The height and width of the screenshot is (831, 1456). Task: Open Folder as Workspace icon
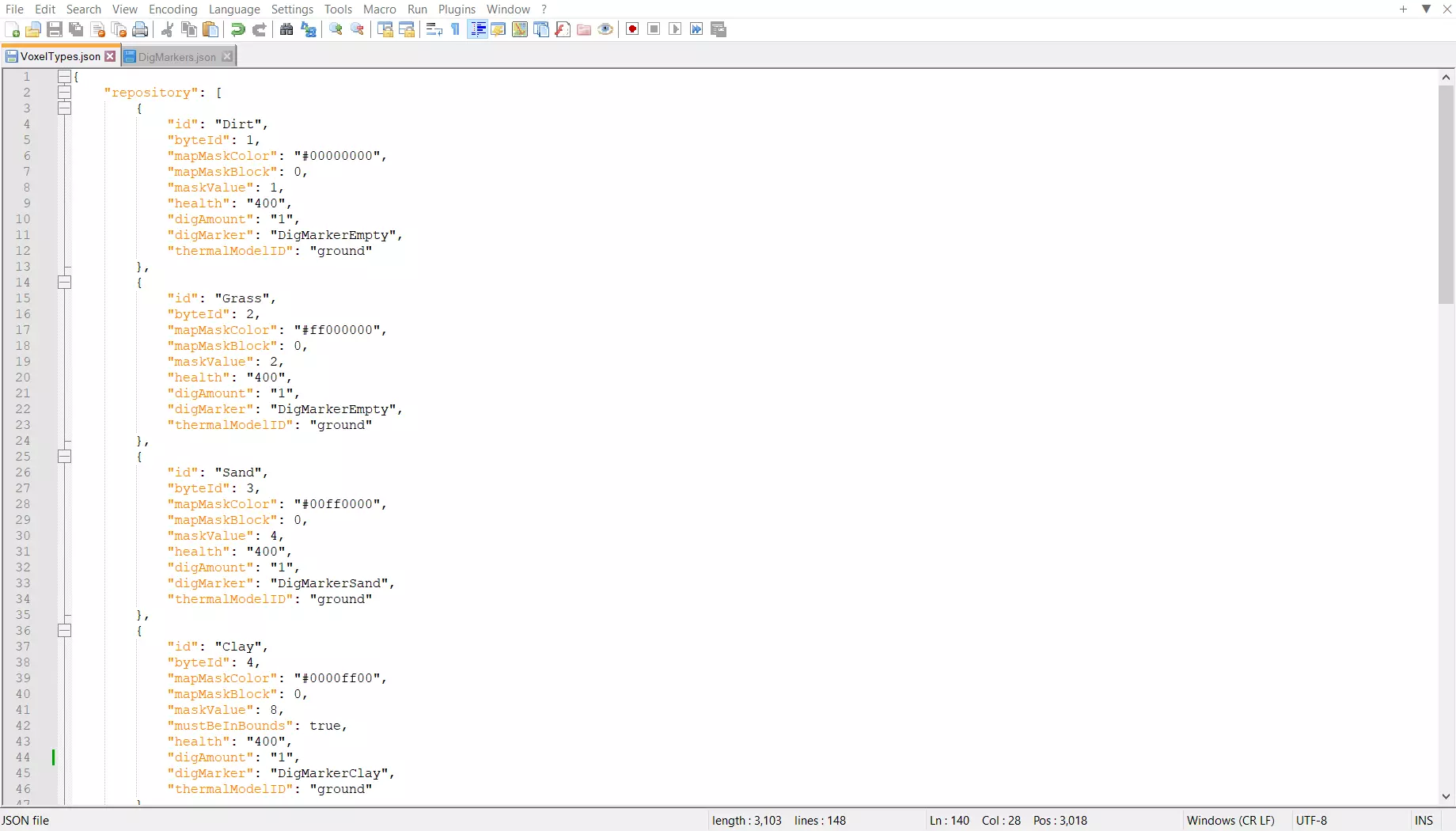(x=584, y=29)
